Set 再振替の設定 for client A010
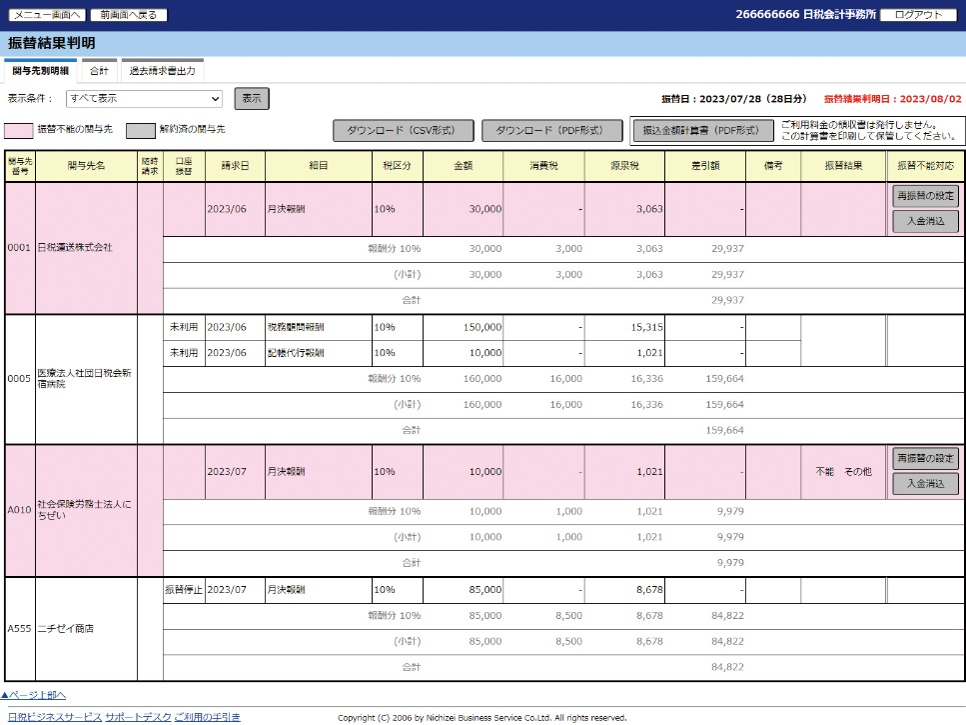The image size is (966, 725). coord(925,459)
